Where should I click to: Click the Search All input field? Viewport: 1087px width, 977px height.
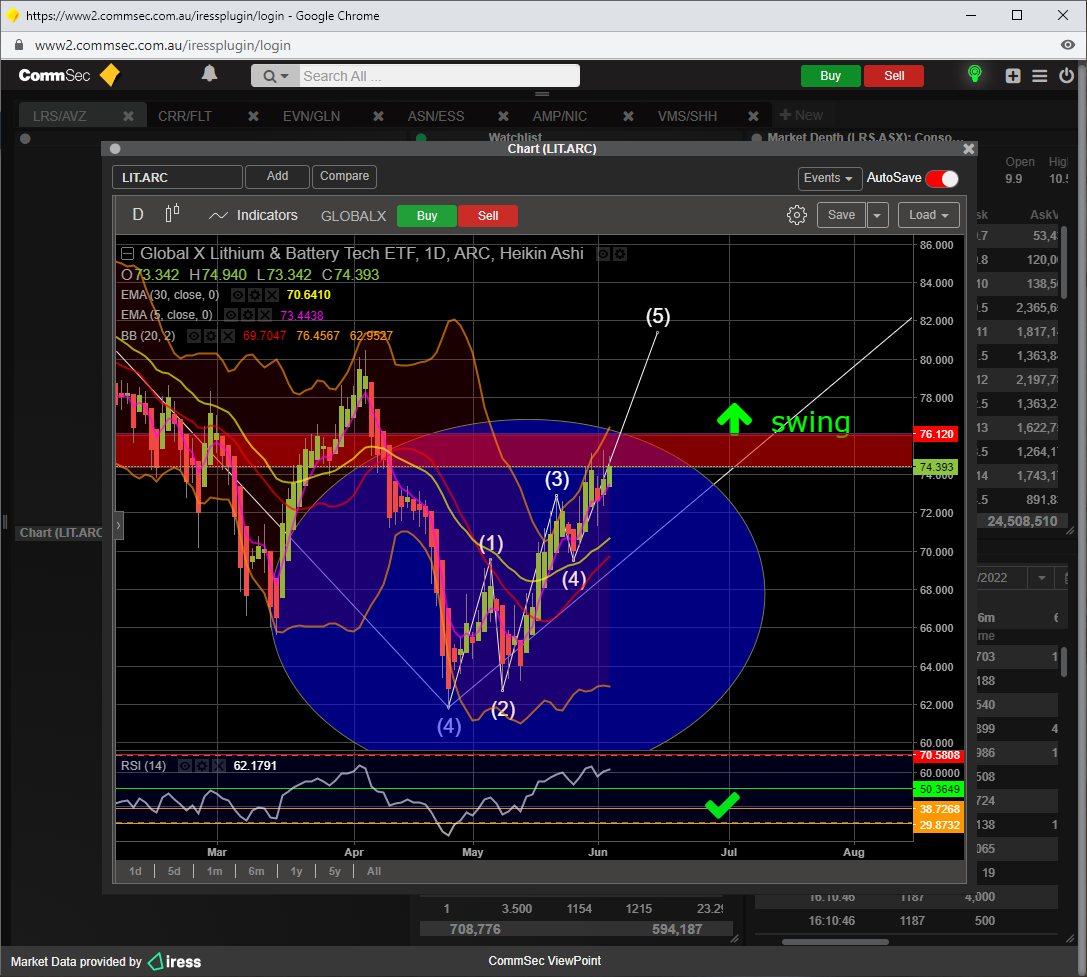pyautogui.click(x=440, y=76)
